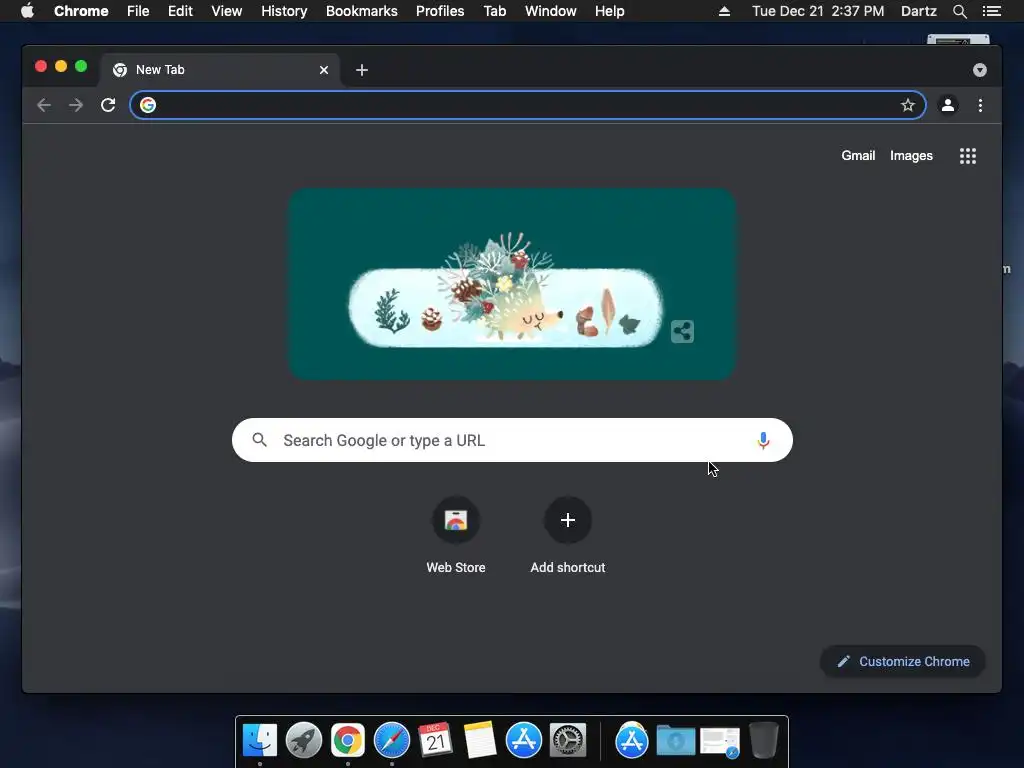
Task: Start voice search with the microphone
Action: [x=763, y=441]
